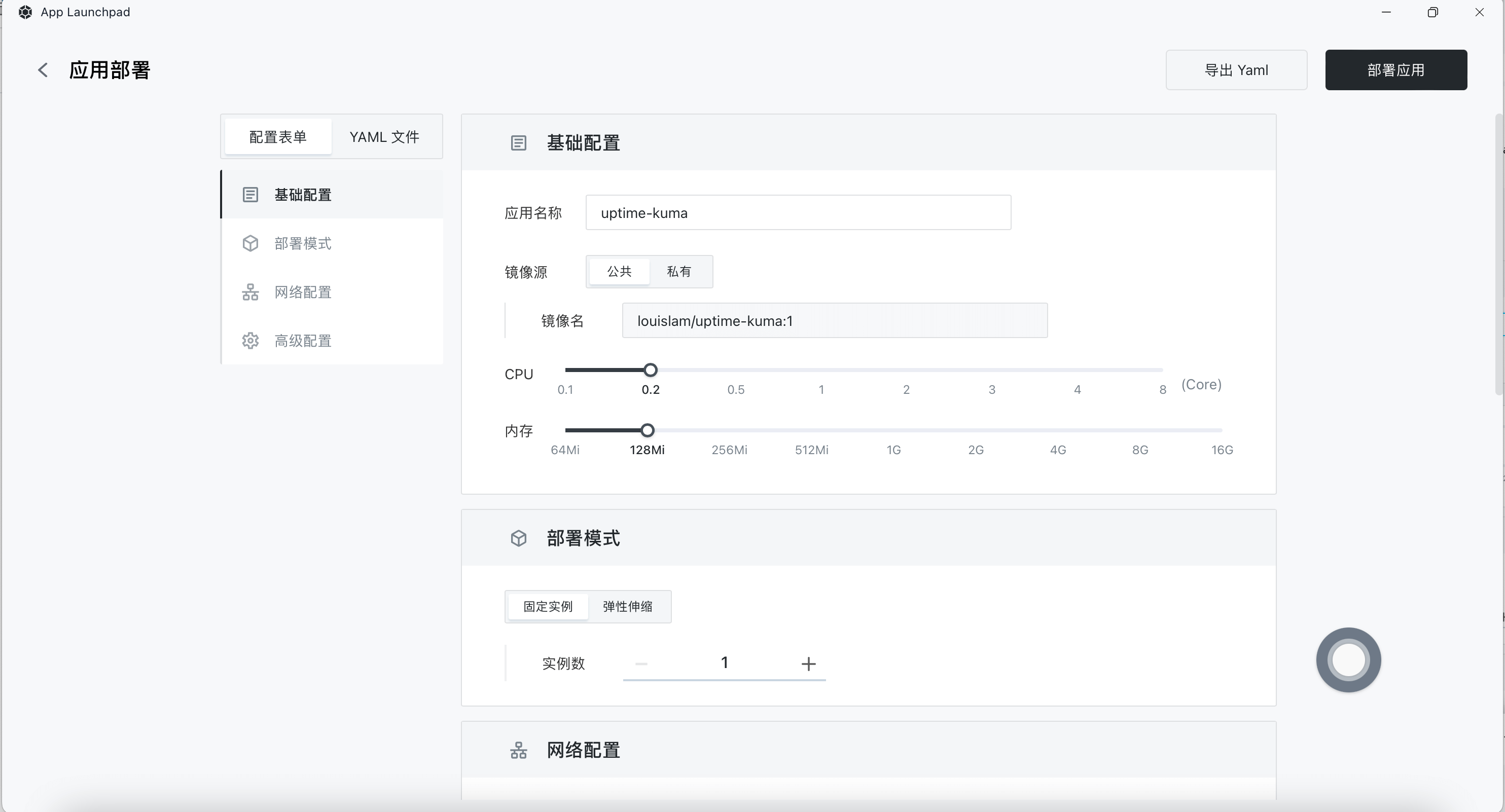Set memory slider to 512Mi
The height and width of the screenshot is (812, 1505).
[x=811, y=430]
